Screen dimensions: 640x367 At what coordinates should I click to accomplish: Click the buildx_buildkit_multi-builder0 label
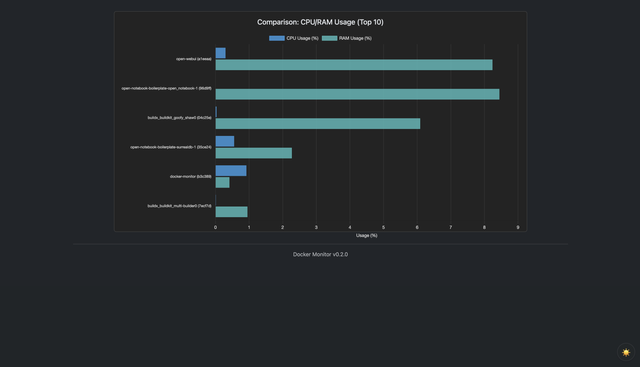tap(180, 206)
